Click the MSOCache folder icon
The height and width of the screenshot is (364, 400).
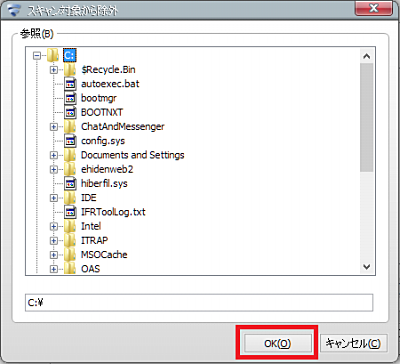click(70, 255)
